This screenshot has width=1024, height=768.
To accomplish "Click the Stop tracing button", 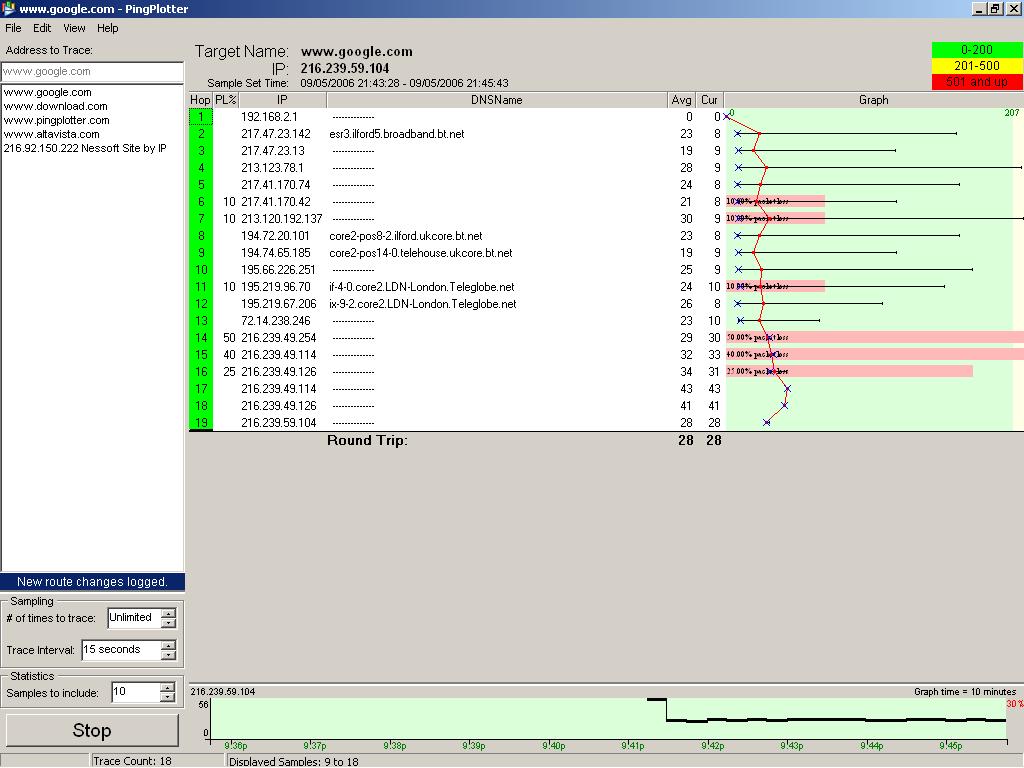I will click(x=92, y=730).
